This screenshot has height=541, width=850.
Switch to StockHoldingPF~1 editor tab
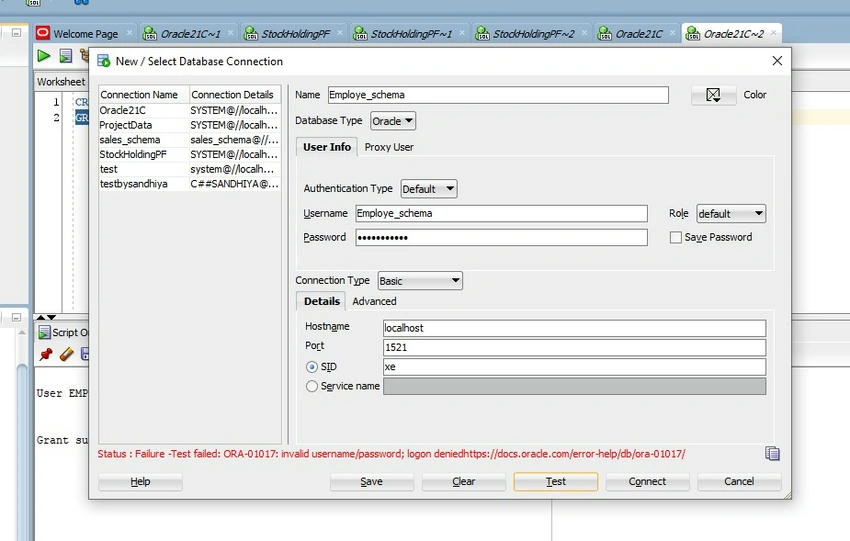coord(411,34)
